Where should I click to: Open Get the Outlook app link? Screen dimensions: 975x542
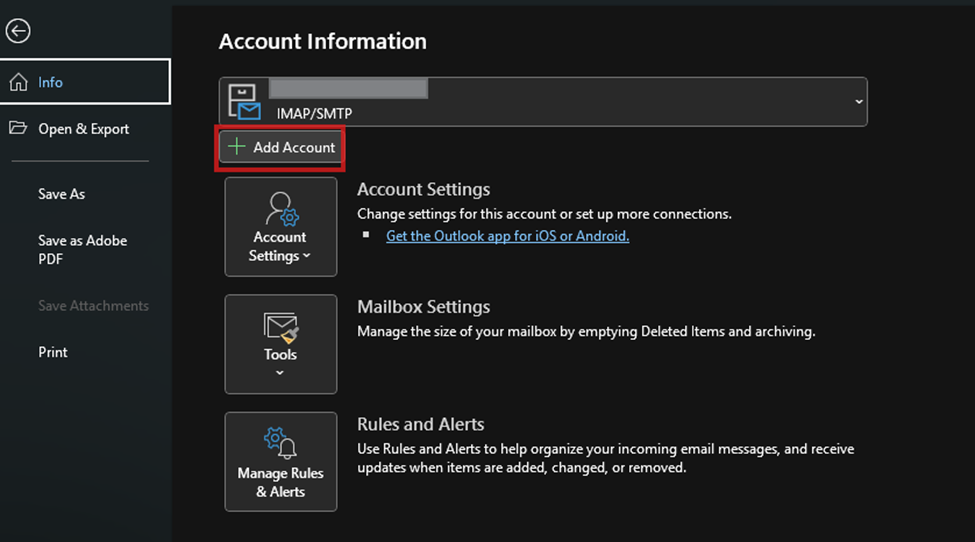(507, 236)
